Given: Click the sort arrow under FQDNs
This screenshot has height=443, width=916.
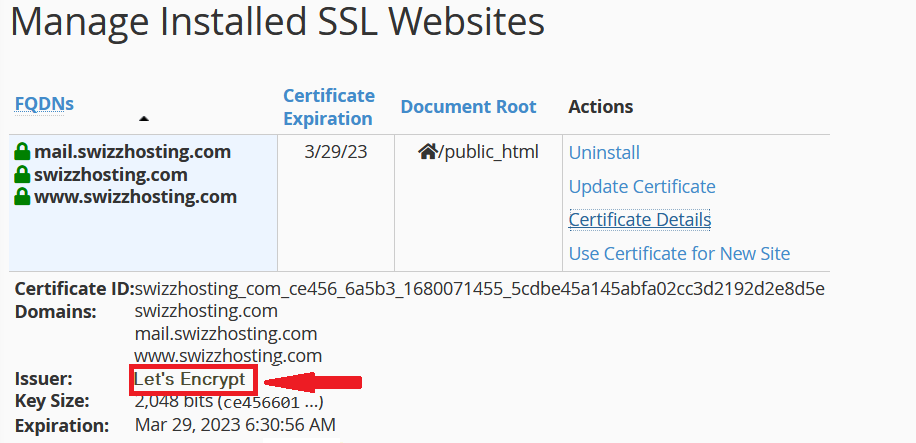Looking at the screenshot, I should click(x=144, y=119).
